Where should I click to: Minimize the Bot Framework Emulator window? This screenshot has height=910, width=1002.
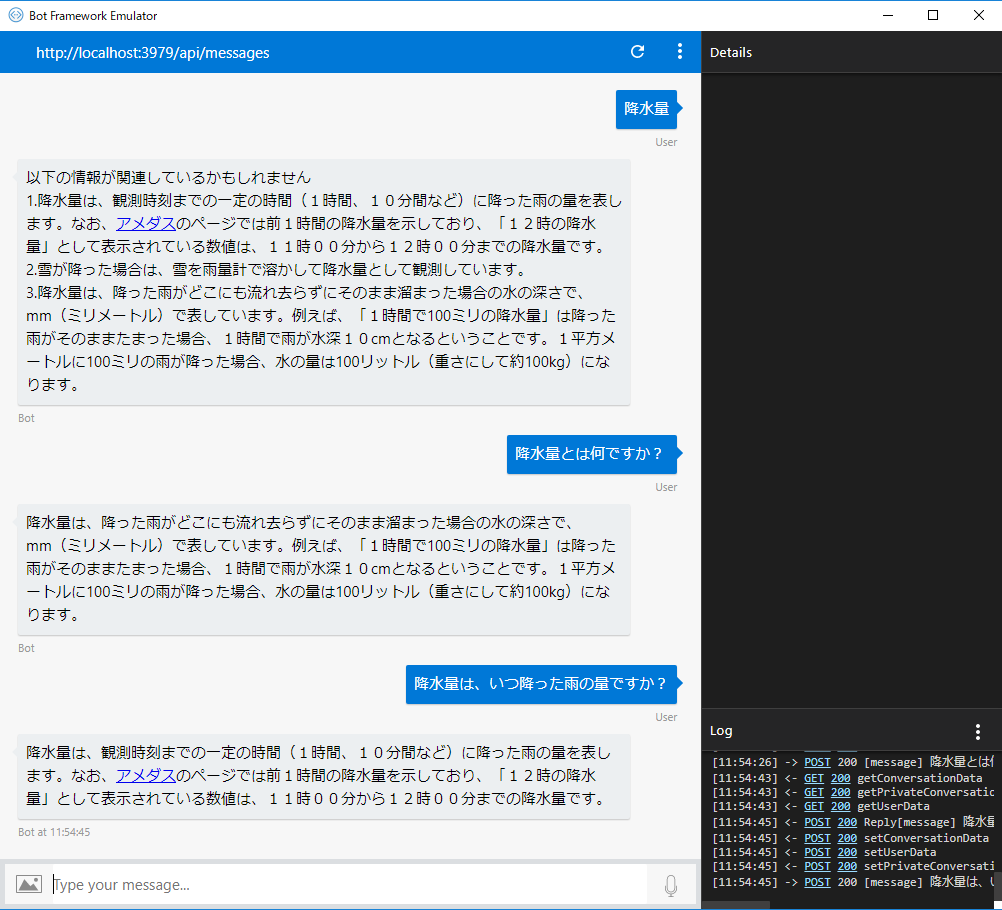click(x=888, y=15)
